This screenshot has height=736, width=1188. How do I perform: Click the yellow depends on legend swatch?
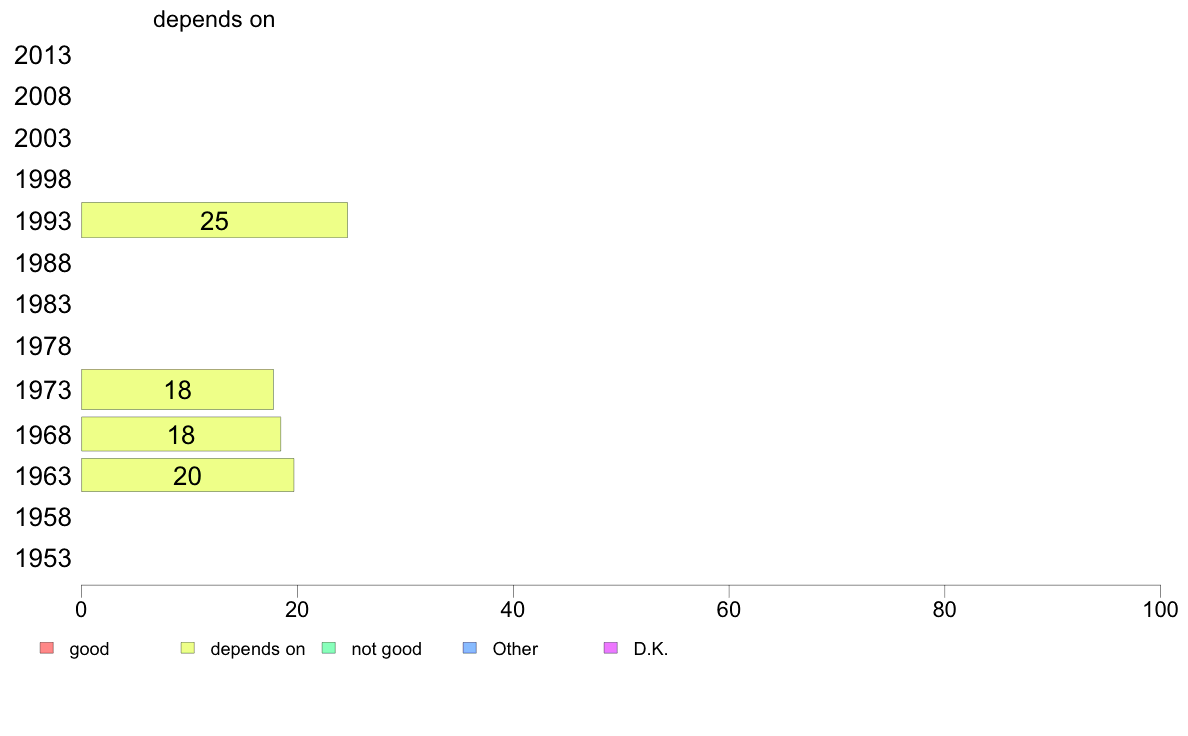click(188, 648)
